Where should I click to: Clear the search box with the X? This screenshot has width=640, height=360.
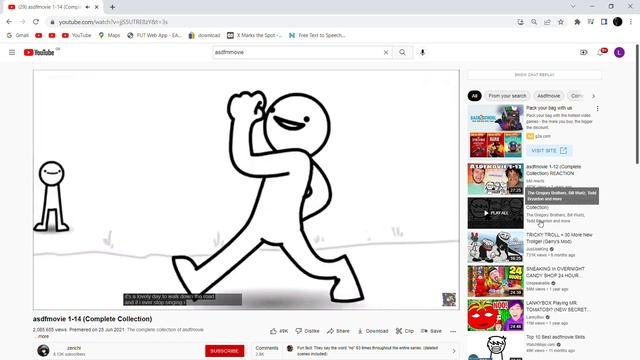[386, 52]
